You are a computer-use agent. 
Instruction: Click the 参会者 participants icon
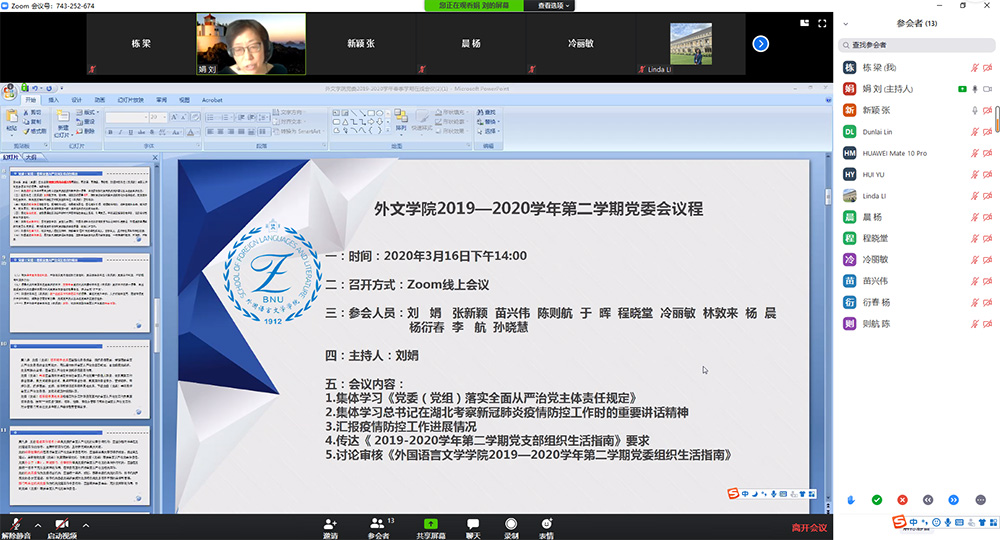(378, 525)
